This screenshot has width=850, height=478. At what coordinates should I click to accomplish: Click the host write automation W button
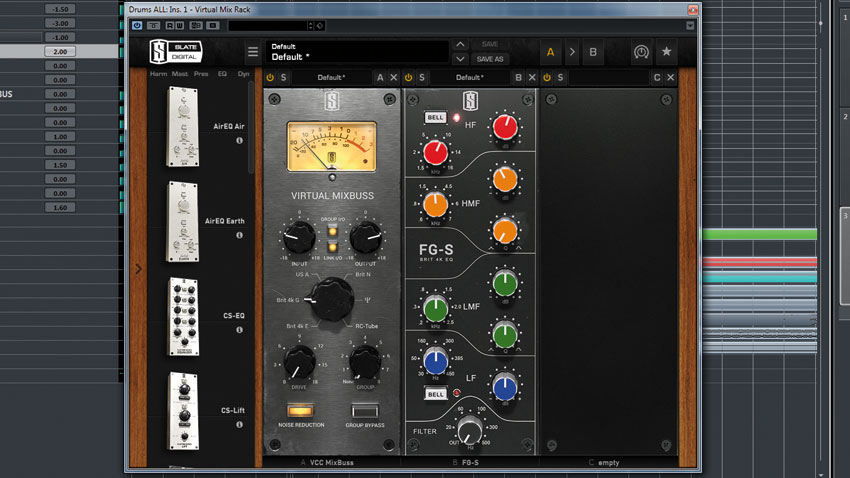pos(179,25)
